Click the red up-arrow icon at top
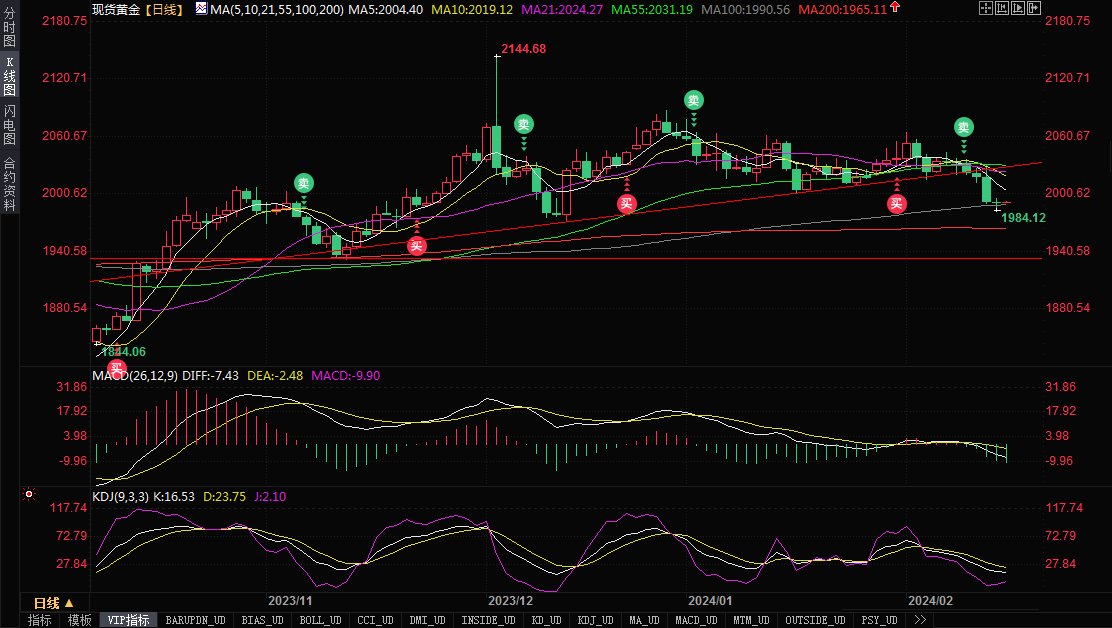 894,9
